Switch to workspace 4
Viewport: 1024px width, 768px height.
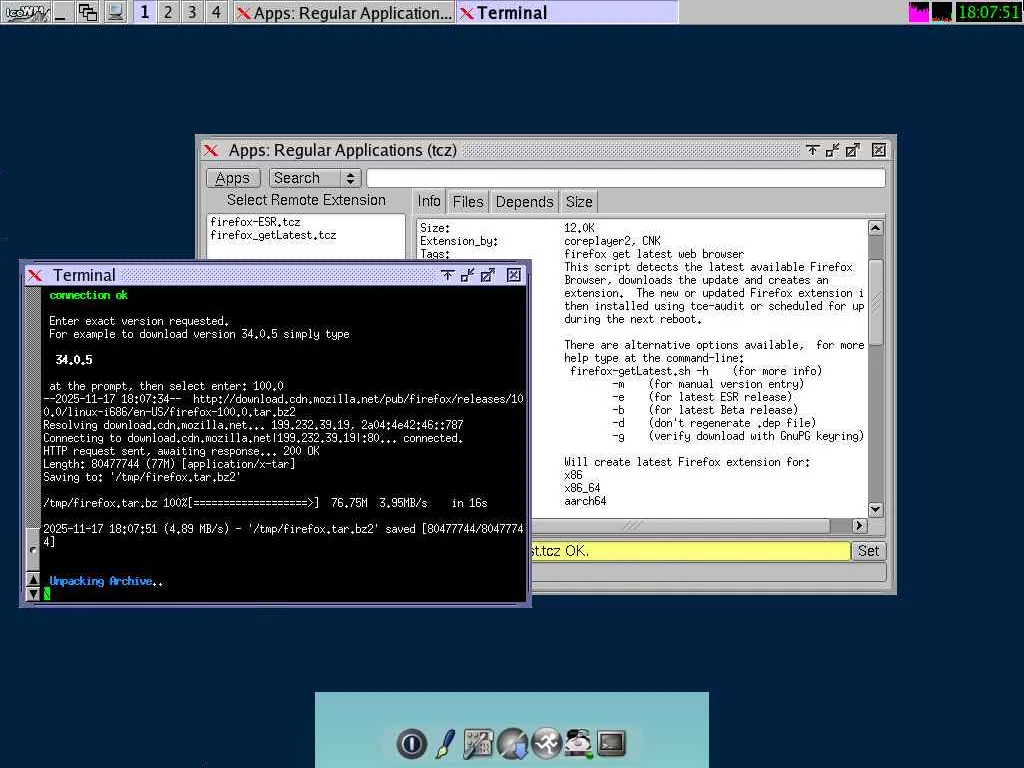click(216, 12)
